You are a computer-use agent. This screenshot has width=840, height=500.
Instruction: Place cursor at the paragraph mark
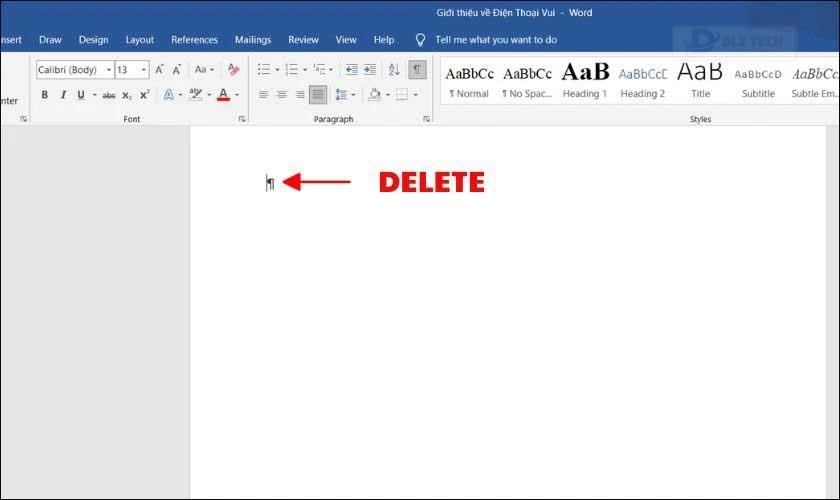(x=271, y=183)
